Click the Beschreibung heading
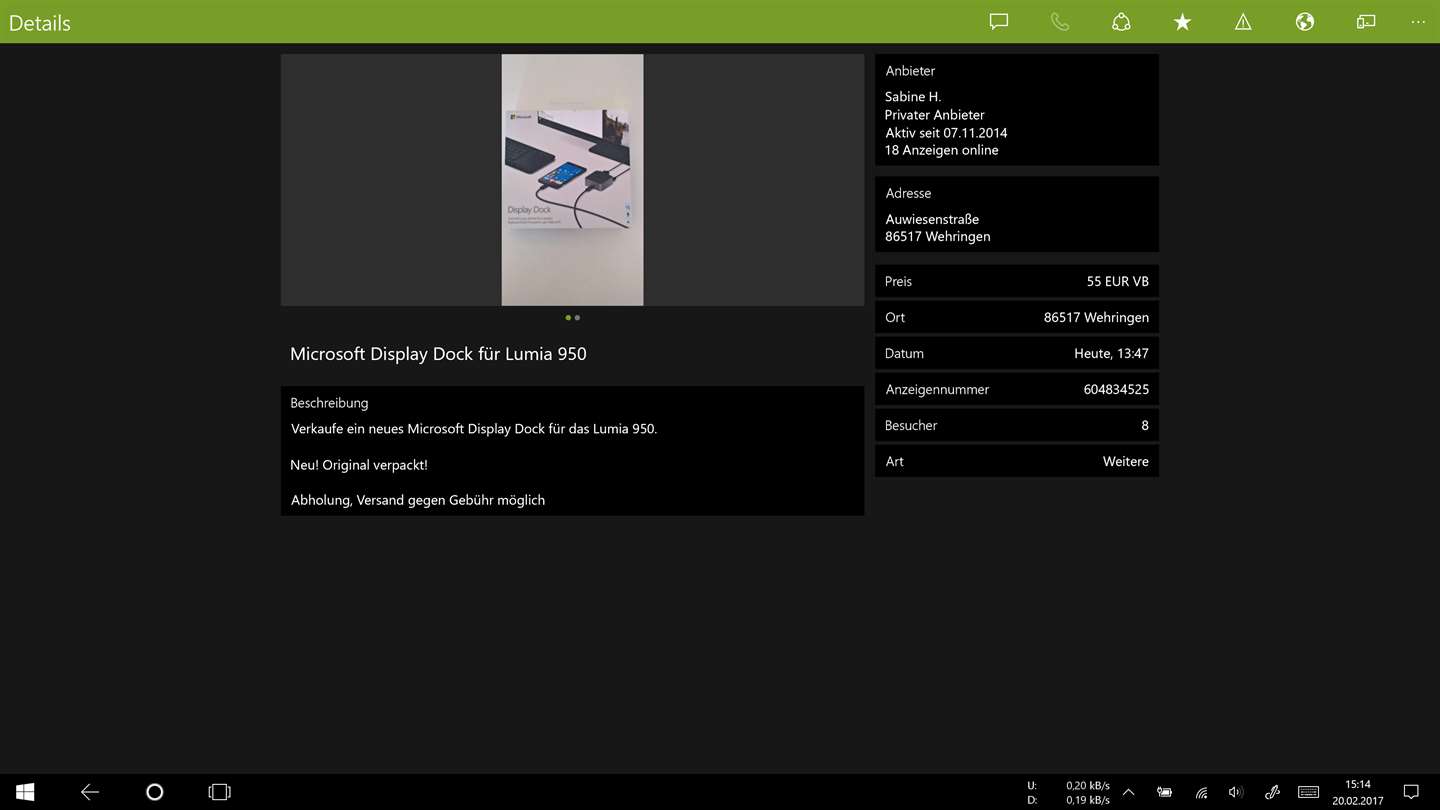The height and width of the screenshot is (810, 1440). (x=329, y=403)
